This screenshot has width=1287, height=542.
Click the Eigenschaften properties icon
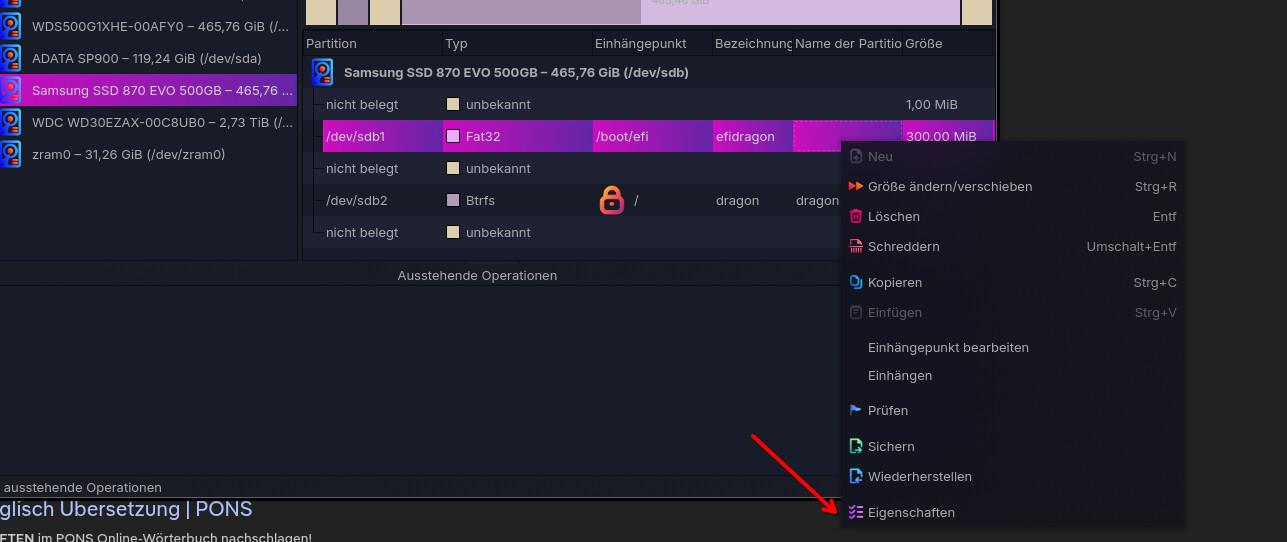click(x=855, y=512)
